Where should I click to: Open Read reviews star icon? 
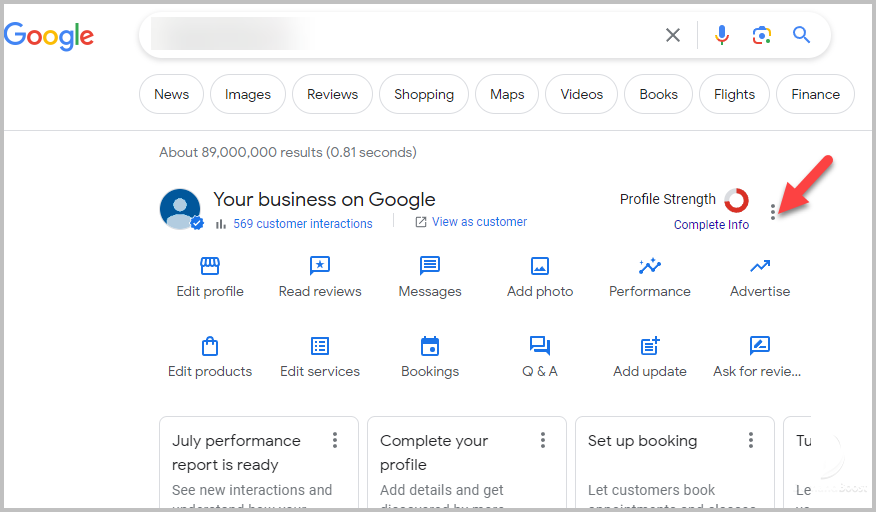click(x=320, y=266)
